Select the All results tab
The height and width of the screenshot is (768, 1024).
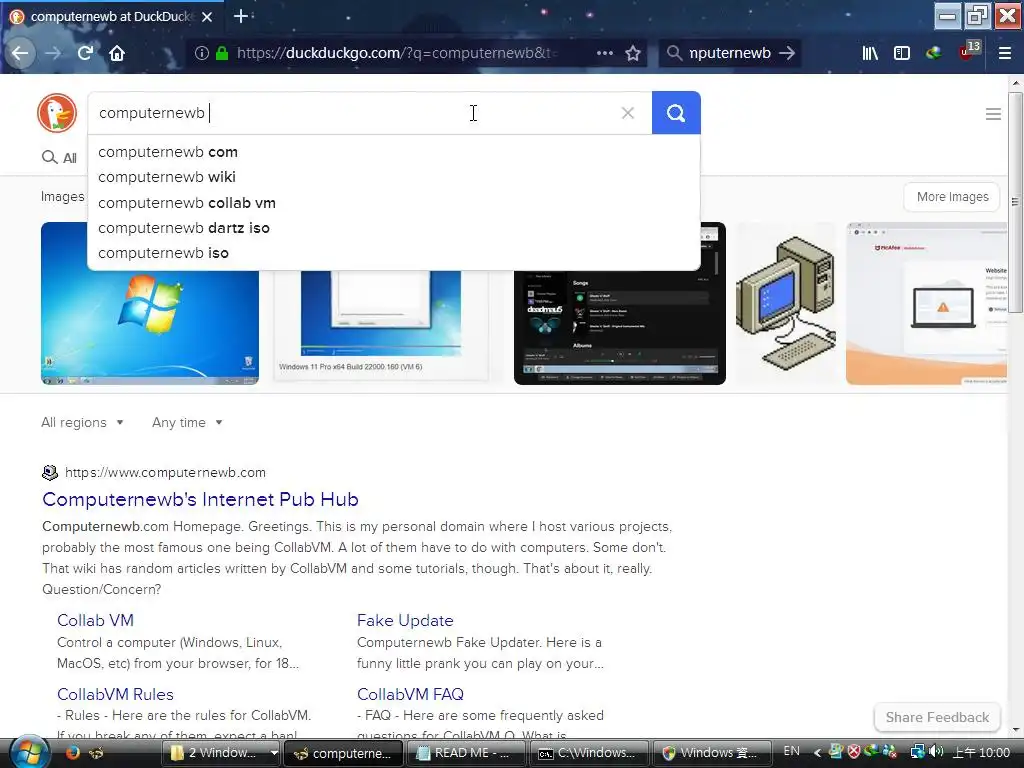click(x=59, y=157)
